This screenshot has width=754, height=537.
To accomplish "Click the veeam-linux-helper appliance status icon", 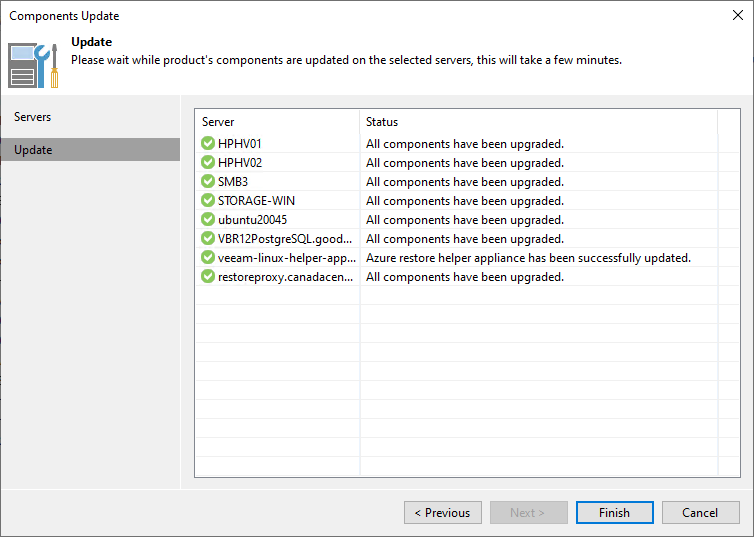I will coord(208,257).
